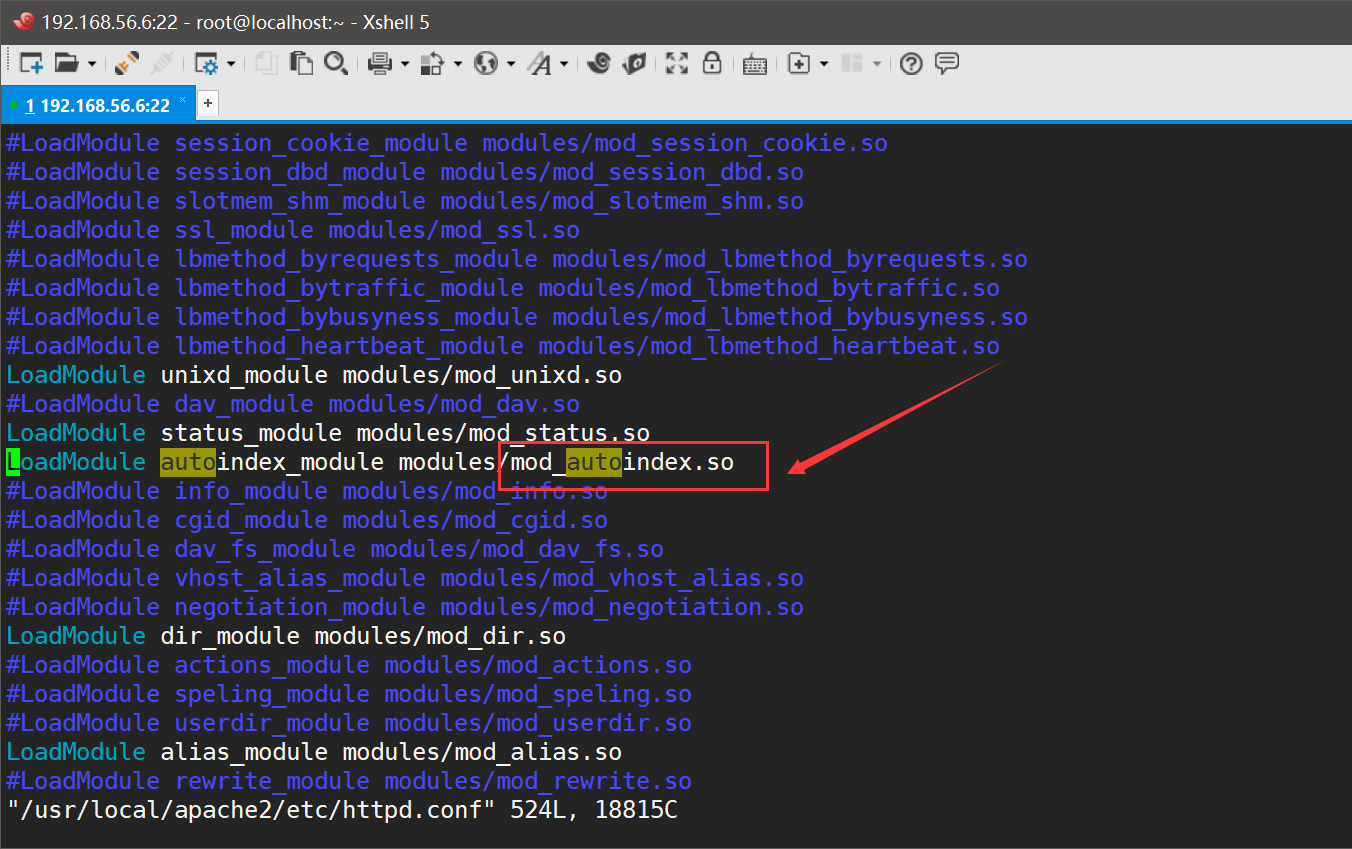Image resolution: width=1352 pixels, height=849 pixels.
Task: Click the Print icon
Action: click(380, 64)
